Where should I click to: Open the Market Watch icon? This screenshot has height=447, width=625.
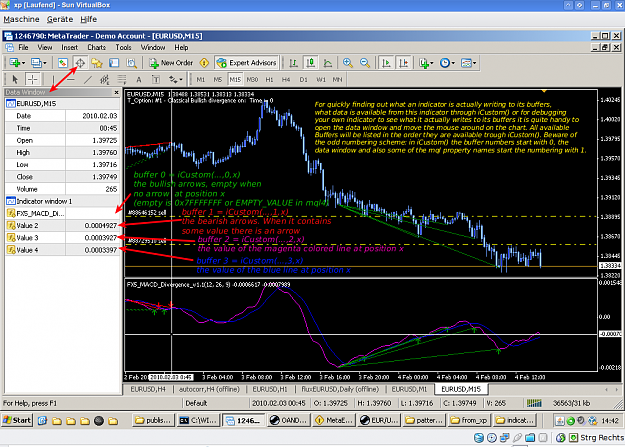[63, 63]
